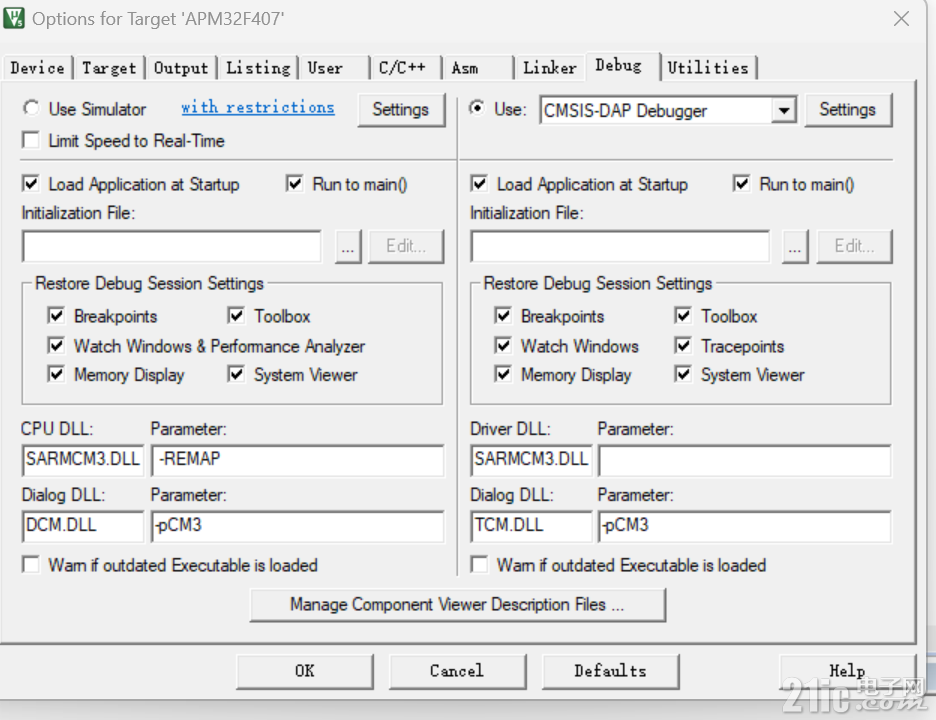Click the -REMAP parameter field
This screenshot has height=720, width=936.
tap(297, 460)
